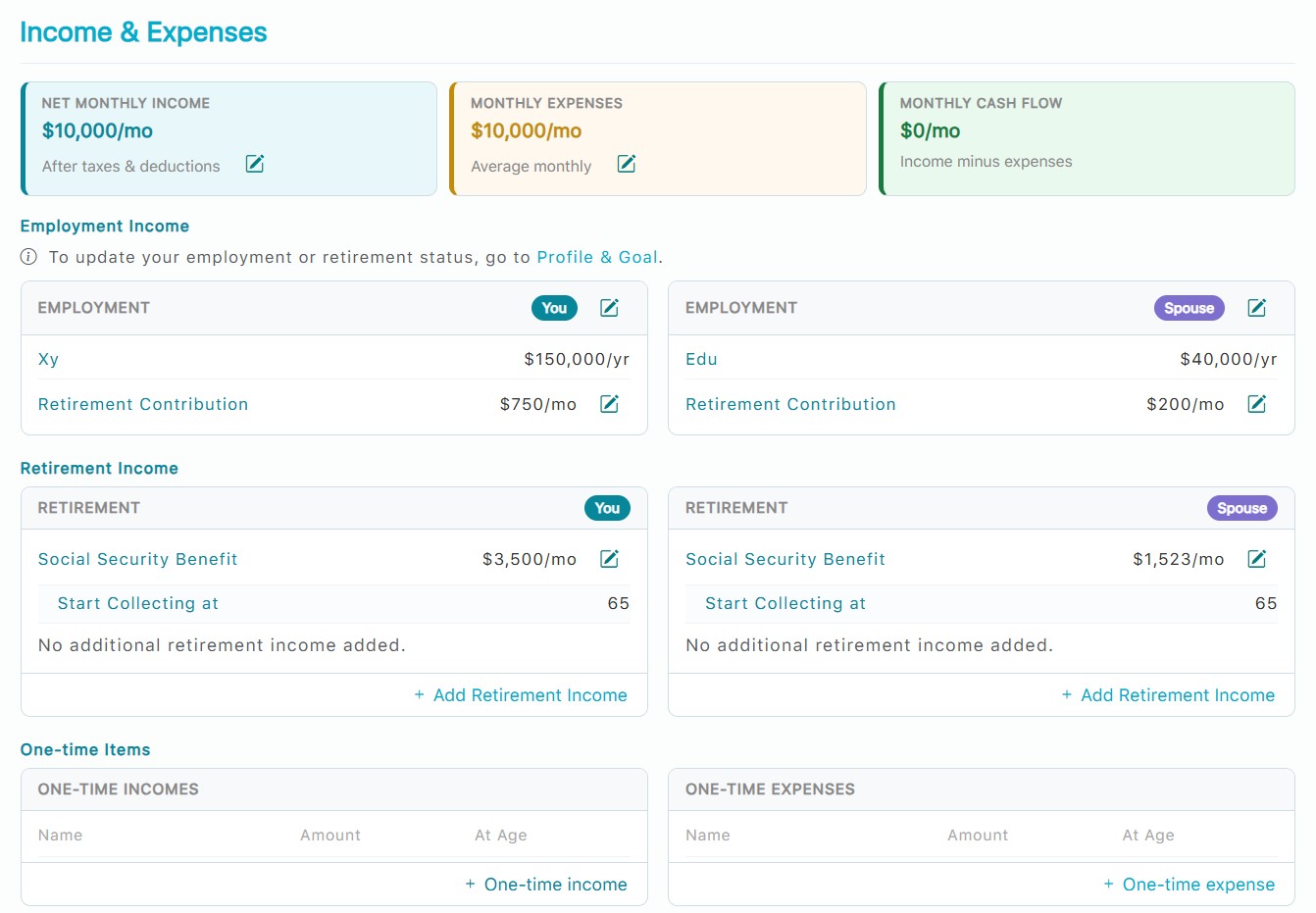The width and height of the screenshot is (1316, 913).
Task: Click the You badge on Retirement card
Action: coord(608,508)
